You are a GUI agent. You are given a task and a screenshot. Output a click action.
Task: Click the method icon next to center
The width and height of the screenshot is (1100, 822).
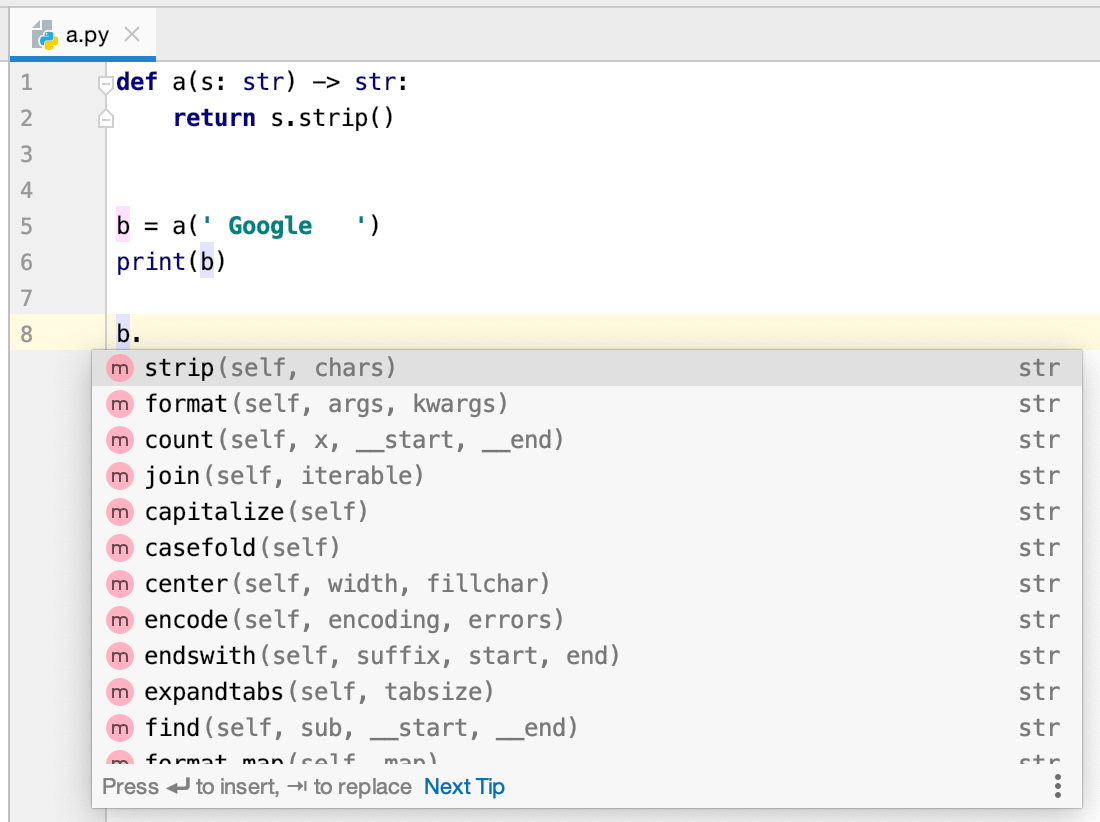[120, 584]
